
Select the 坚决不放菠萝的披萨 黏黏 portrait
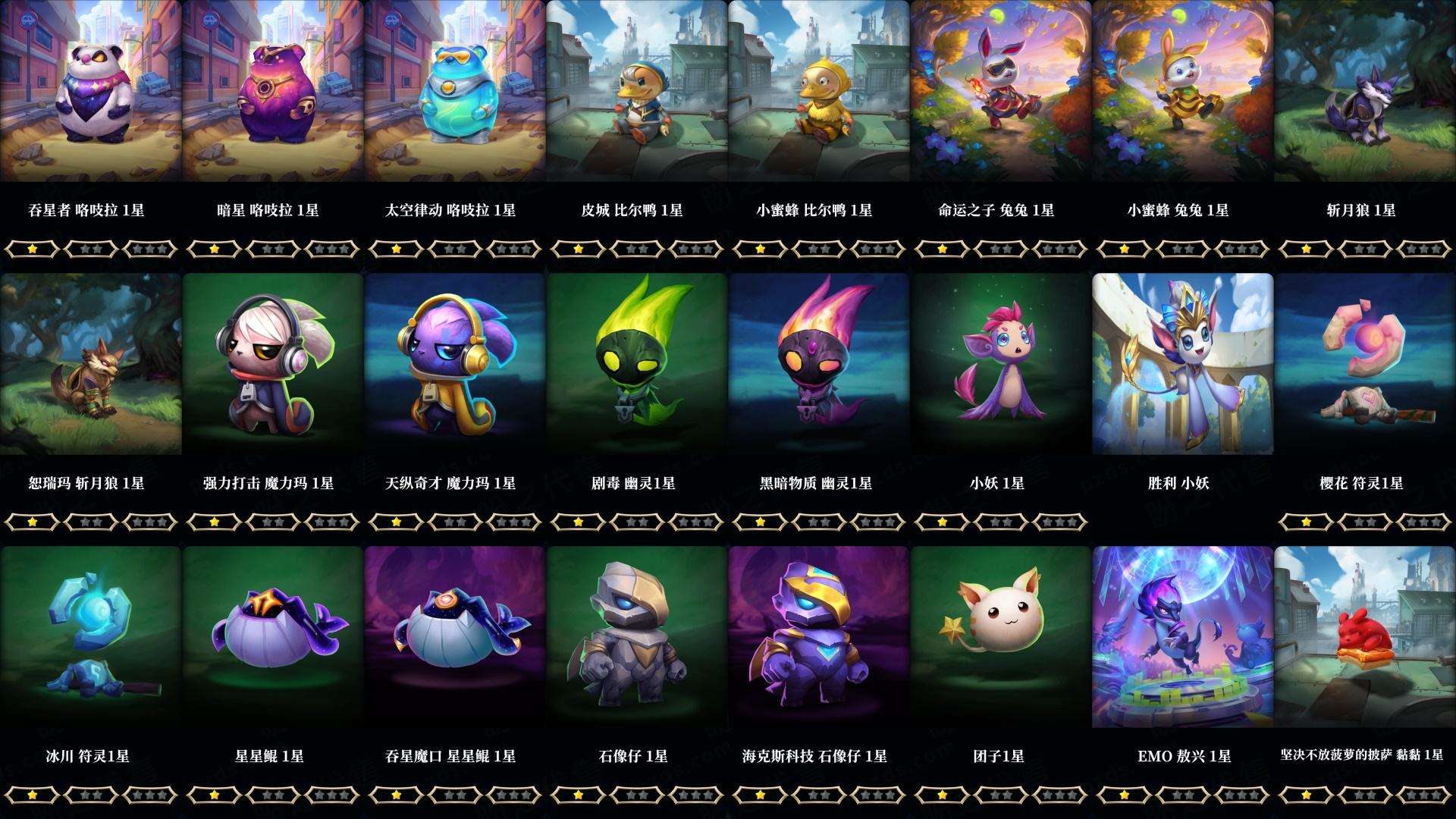point(1365,637)
